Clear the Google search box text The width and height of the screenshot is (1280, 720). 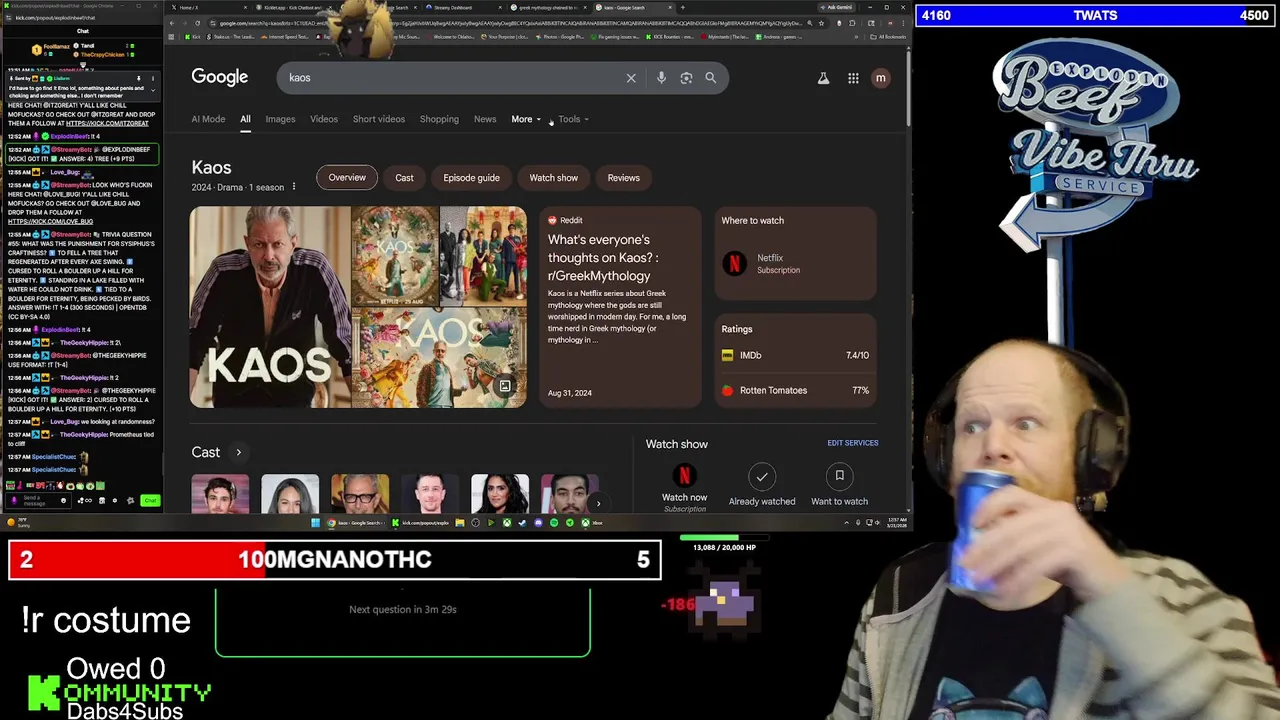pos(631,78)
